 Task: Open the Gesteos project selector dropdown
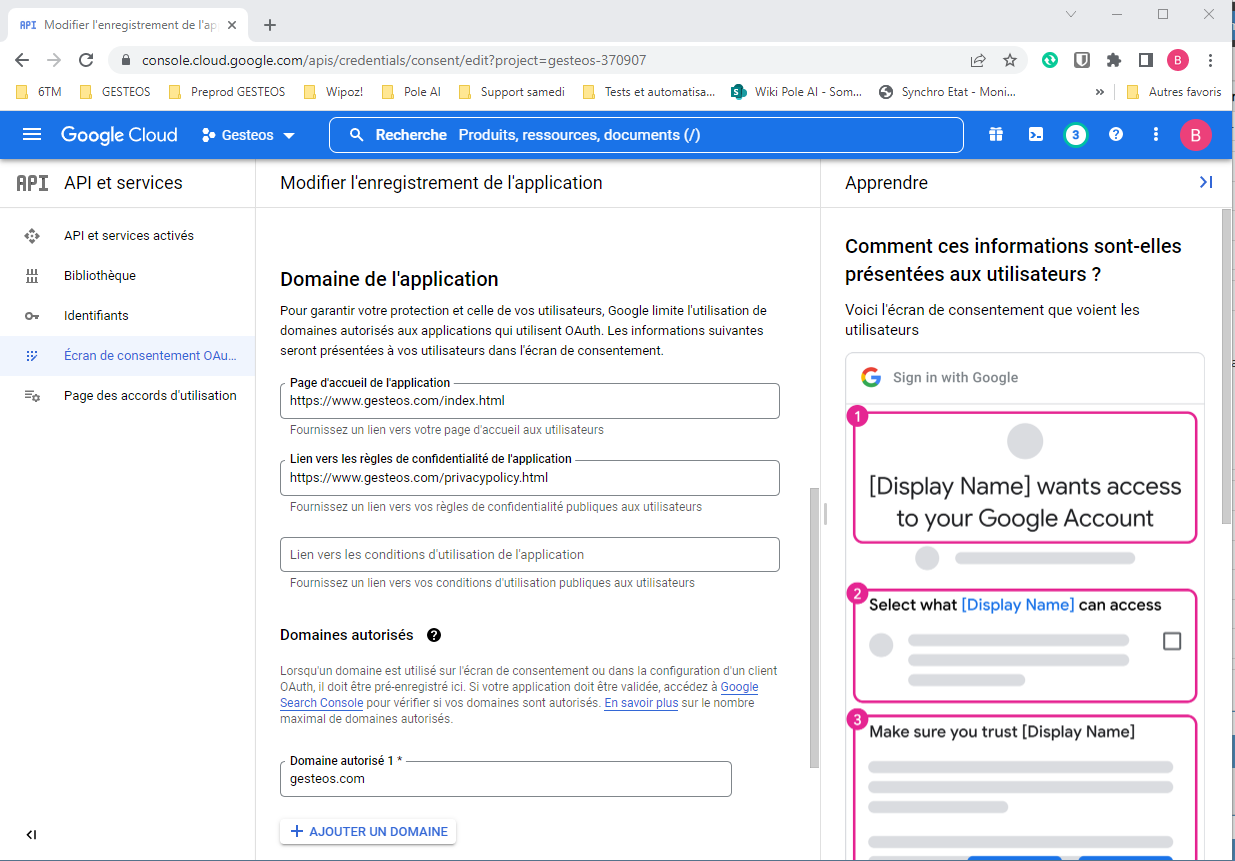point(248,135)
